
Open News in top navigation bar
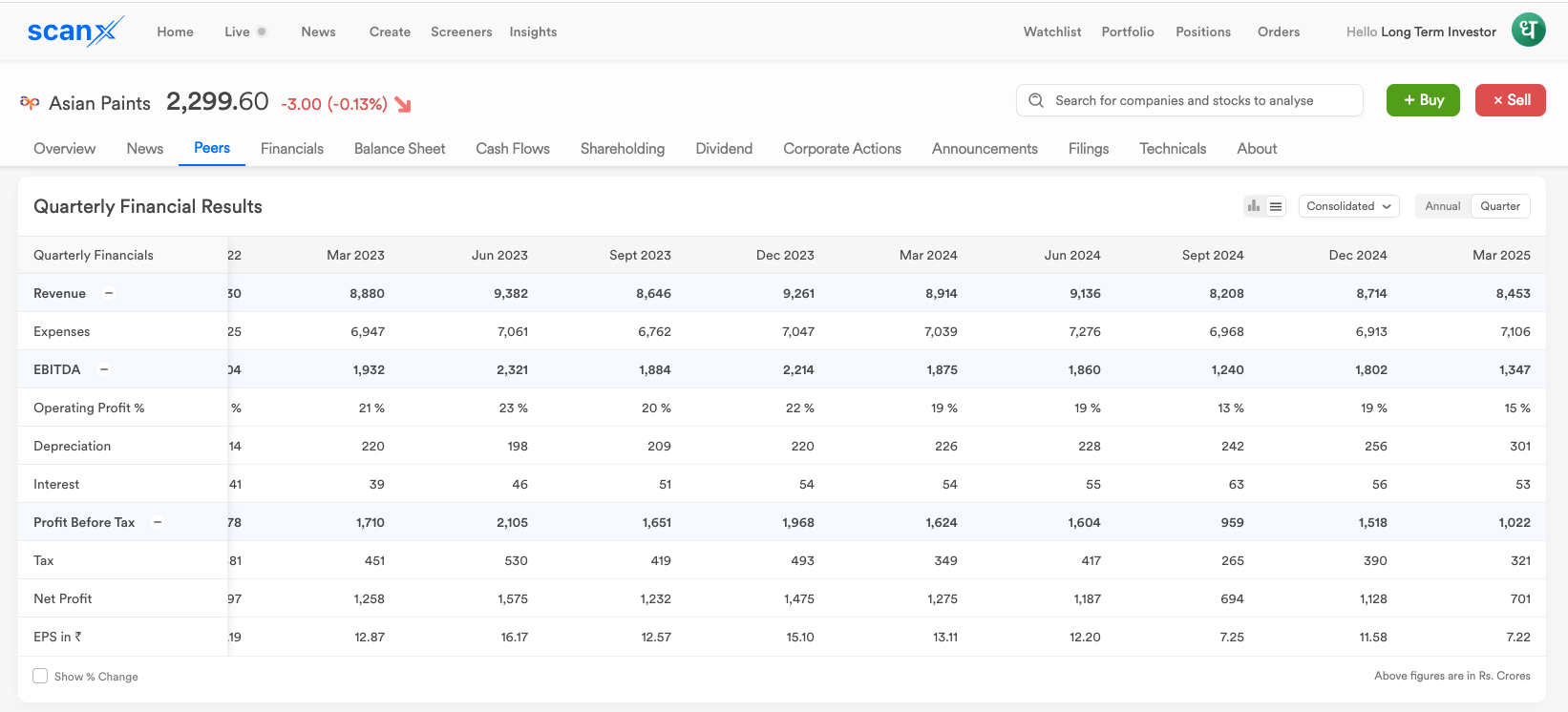point(318,31)
